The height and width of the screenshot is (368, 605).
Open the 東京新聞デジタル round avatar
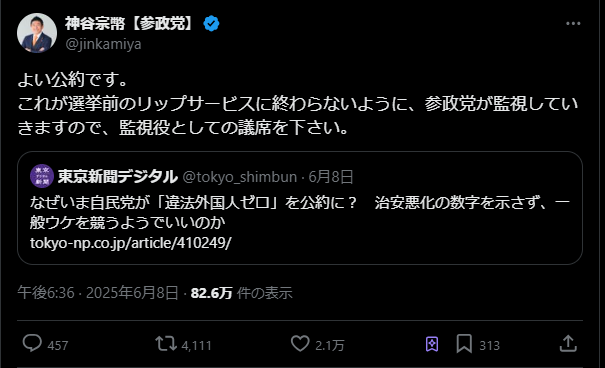pyautogui.click(x=42, y=176)
